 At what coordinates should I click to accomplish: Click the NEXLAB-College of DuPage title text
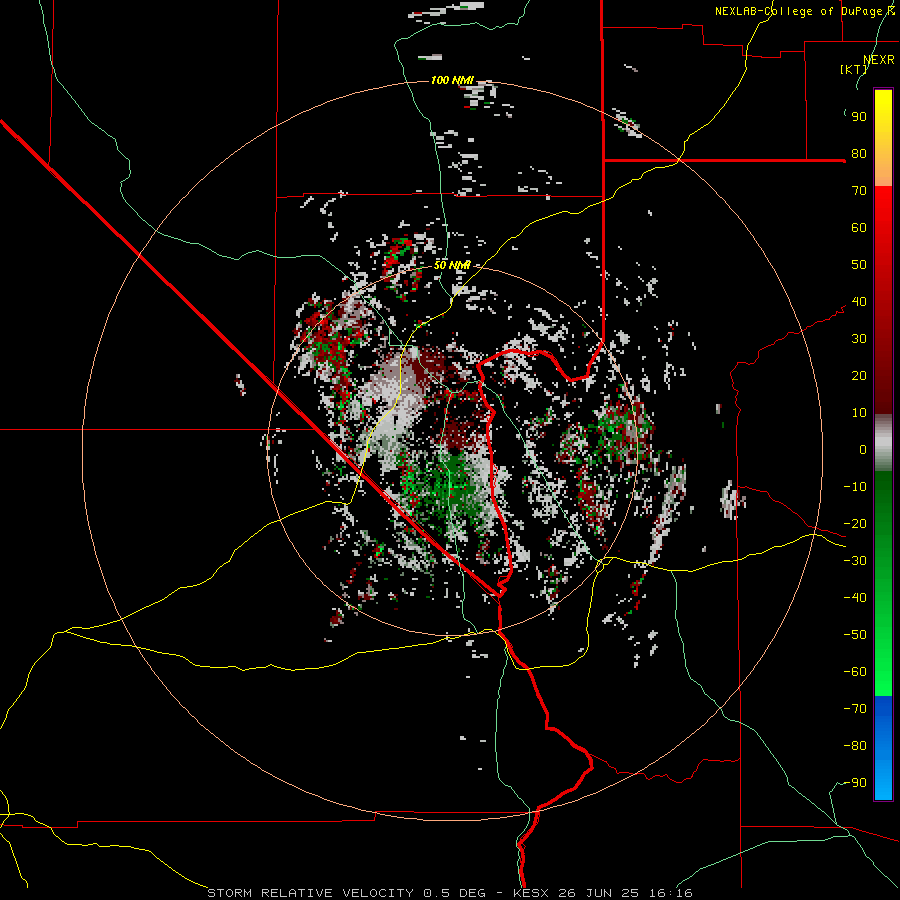tap(804, 11)
